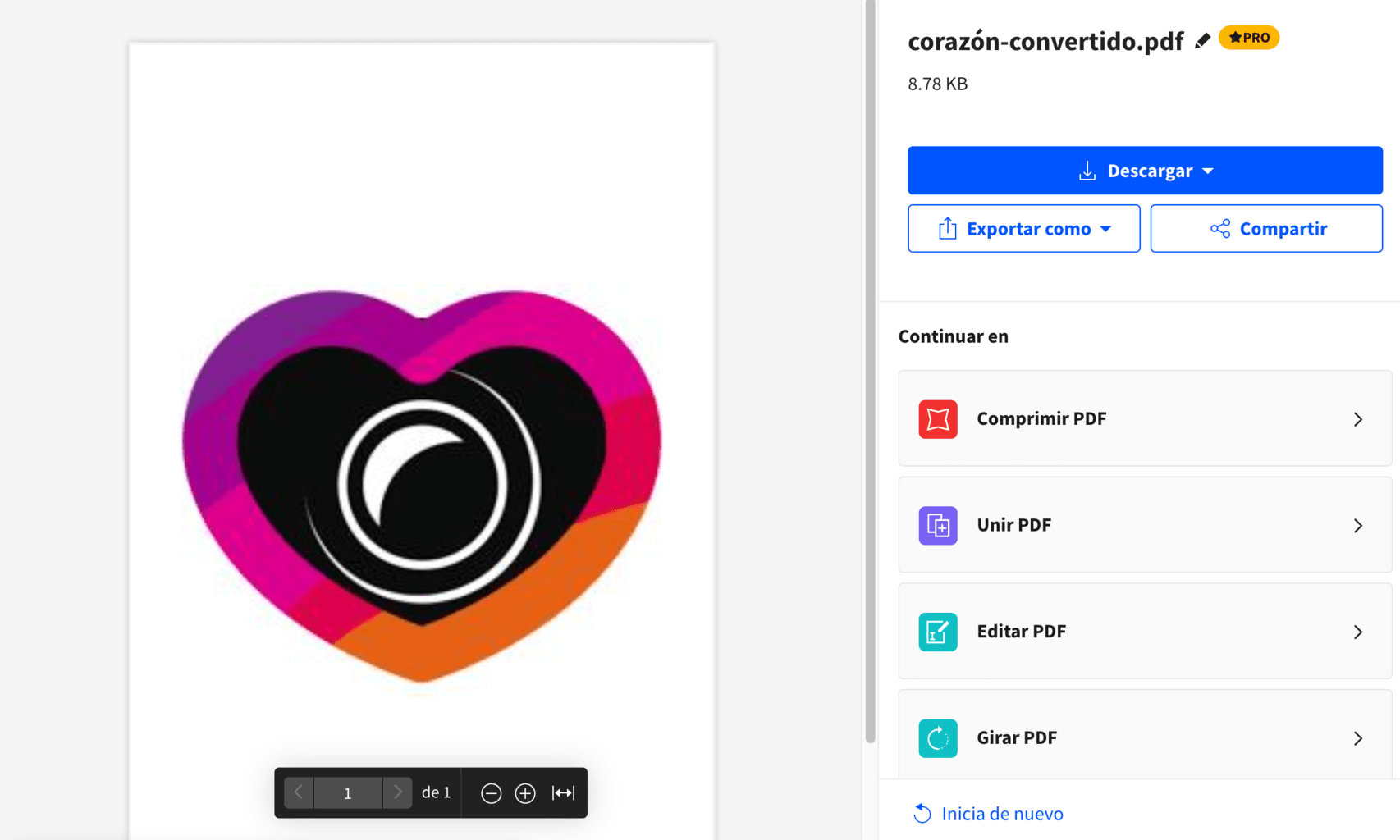
Task: Click the 'de 1' page count text
Action: coord(436,792)
